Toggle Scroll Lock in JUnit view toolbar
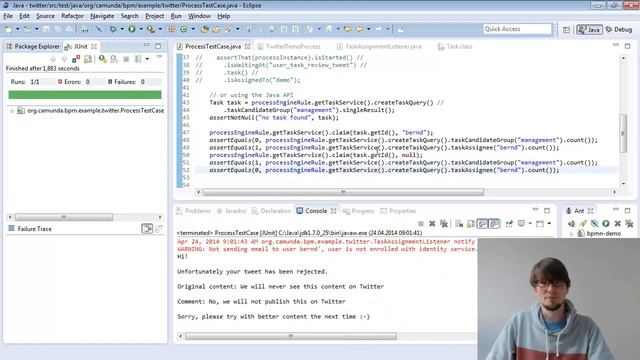640x360 pixels. click(87, 59)
